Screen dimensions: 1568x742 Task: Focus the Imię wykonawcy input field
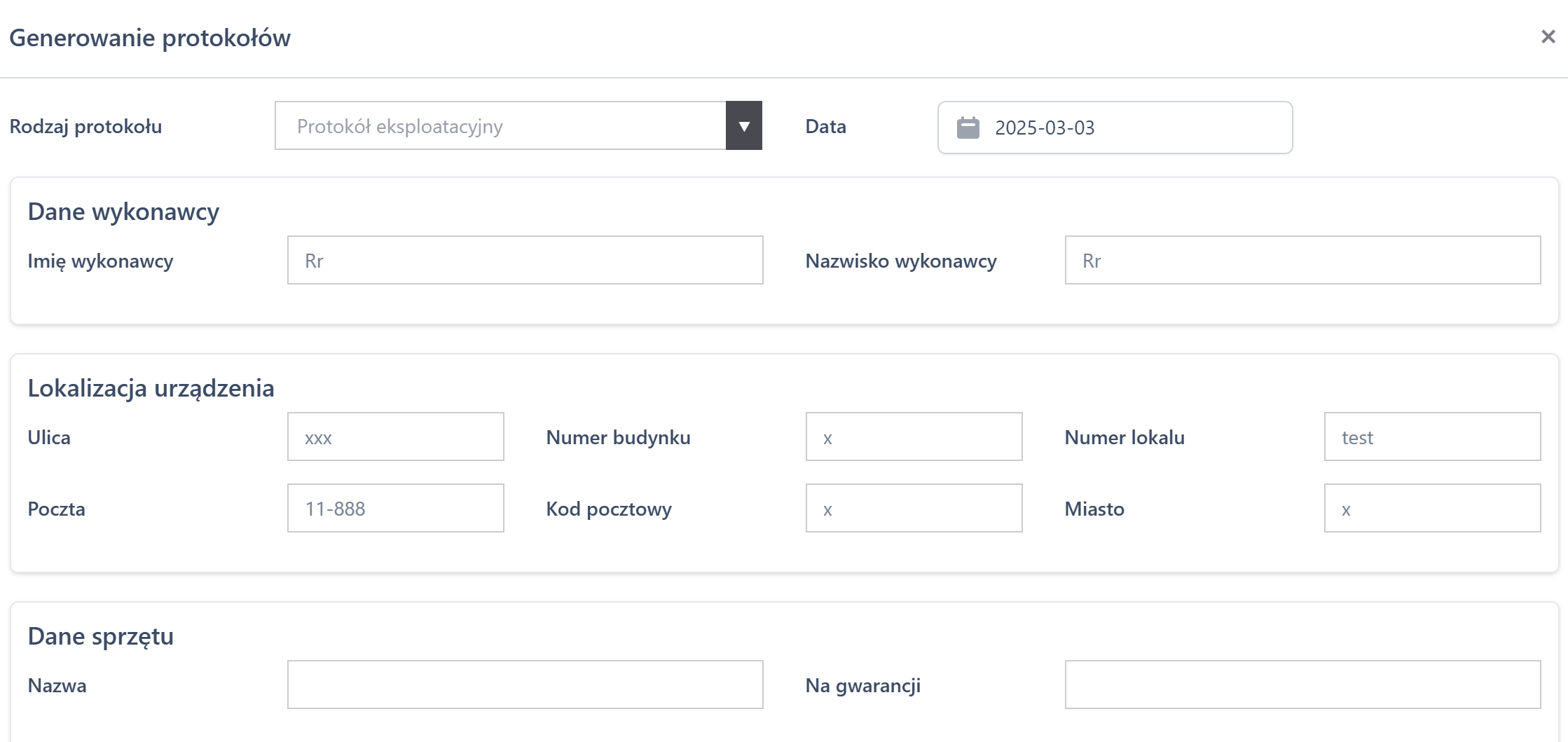point(525,261)
